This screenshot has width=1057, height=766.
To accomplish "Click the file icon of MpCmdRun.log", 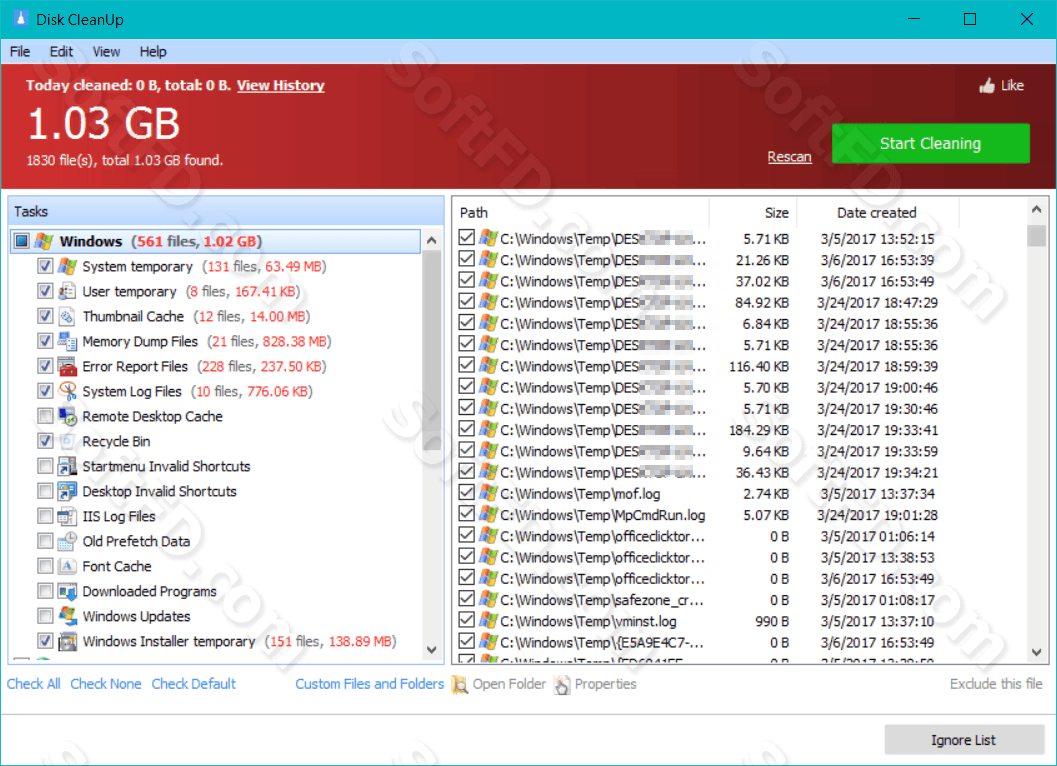I will click(x=488, y=514).
